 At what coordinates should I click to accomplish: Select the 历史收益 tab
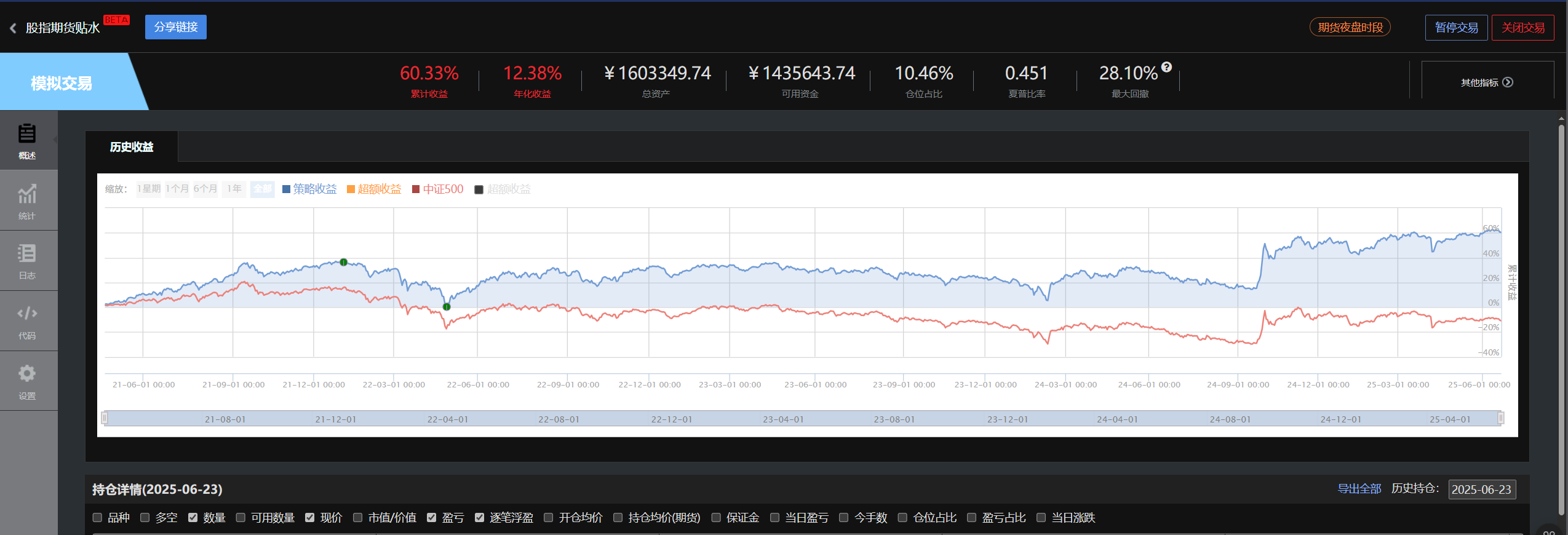(132, 147)
